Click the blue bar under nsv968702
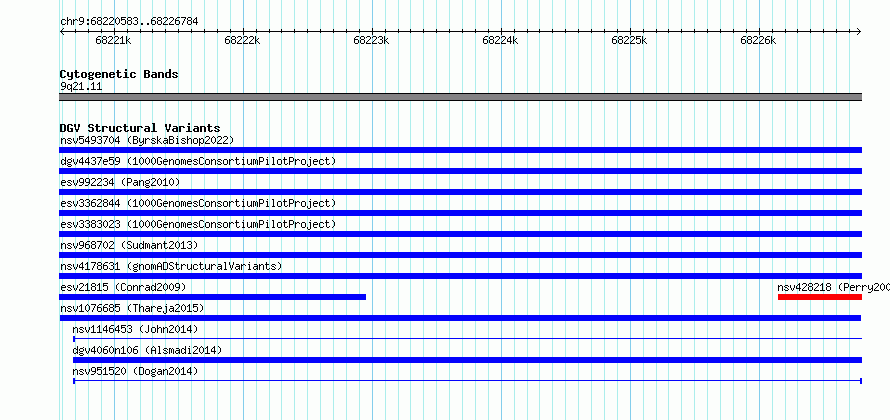 point(460,255)
